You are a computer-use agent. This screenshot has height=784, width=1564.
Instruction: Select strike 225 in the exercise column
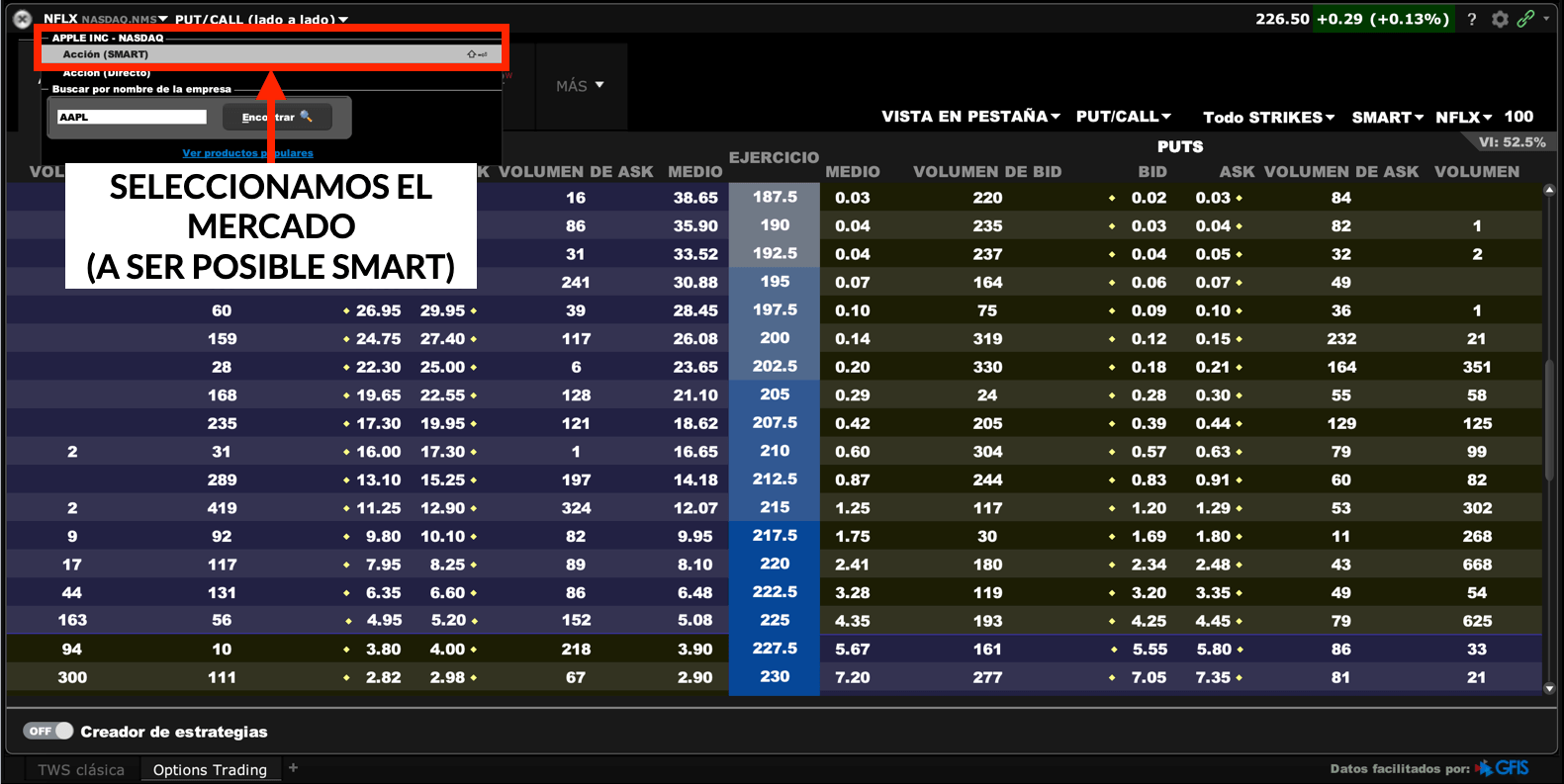pos(775,620)
